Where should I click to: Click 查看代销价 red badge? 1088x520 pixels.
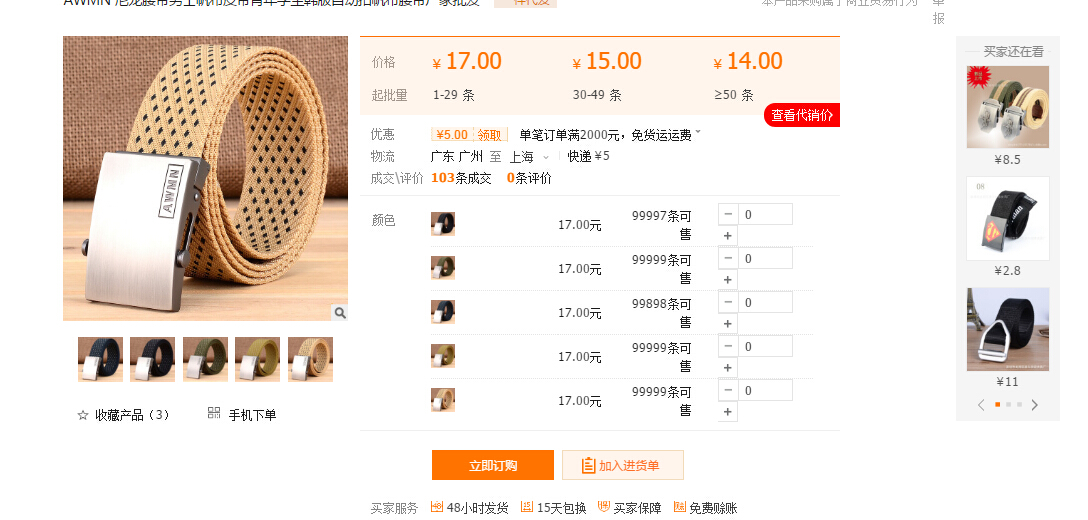click(802, 115)
